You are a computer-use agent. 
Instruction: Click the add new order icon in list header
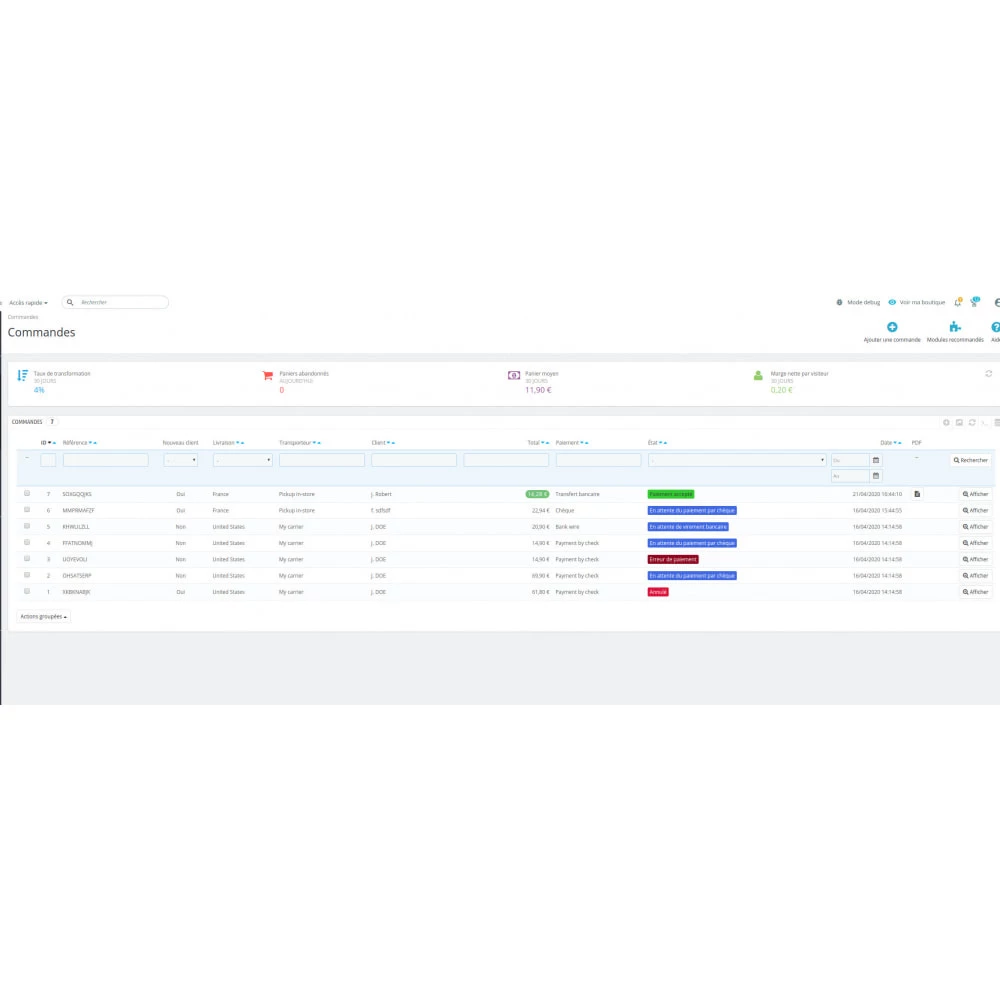point(946,422)
